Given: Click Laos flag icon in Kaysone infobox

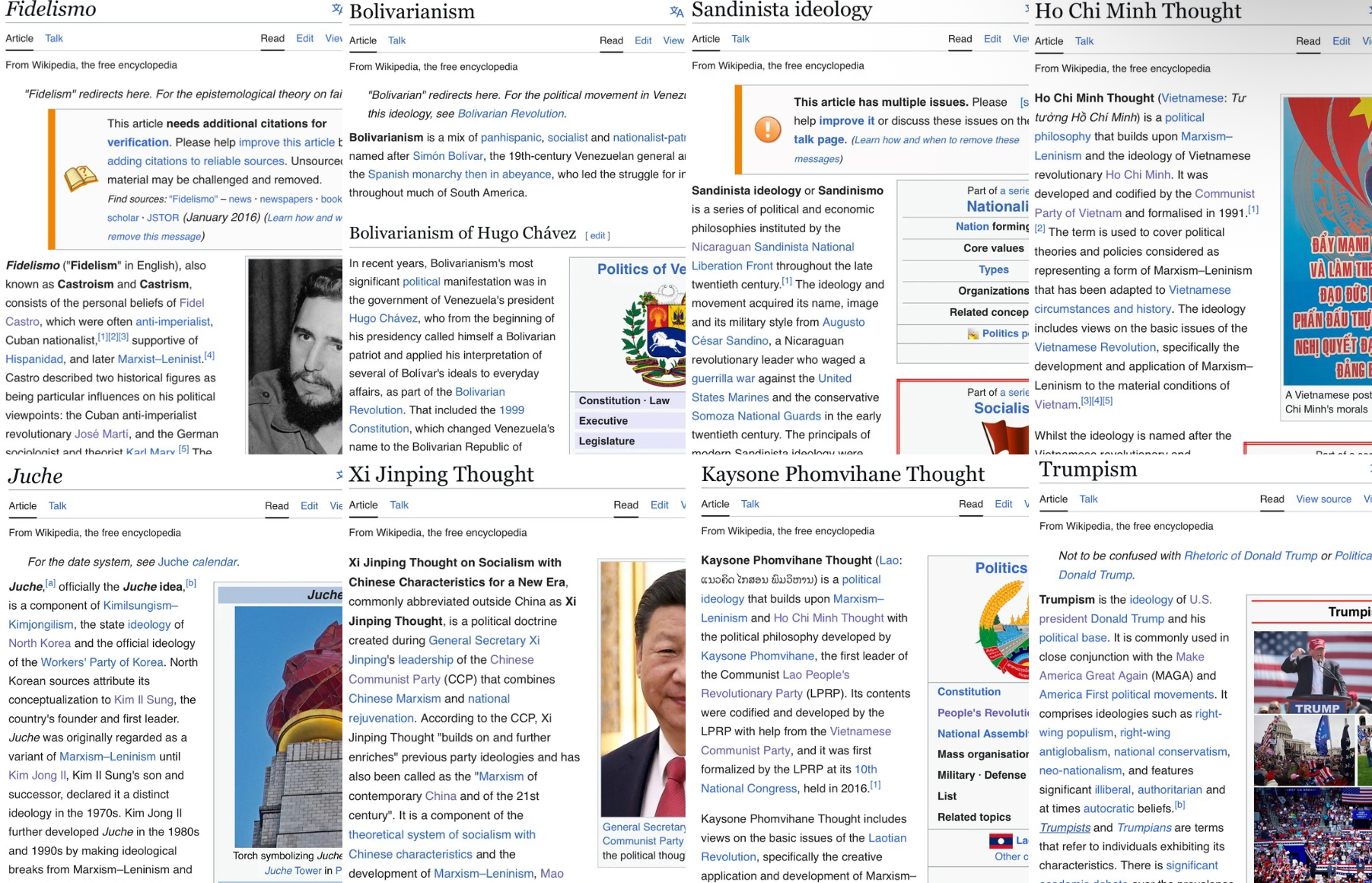Looking at the screenshot, I should coord(1001,841).
